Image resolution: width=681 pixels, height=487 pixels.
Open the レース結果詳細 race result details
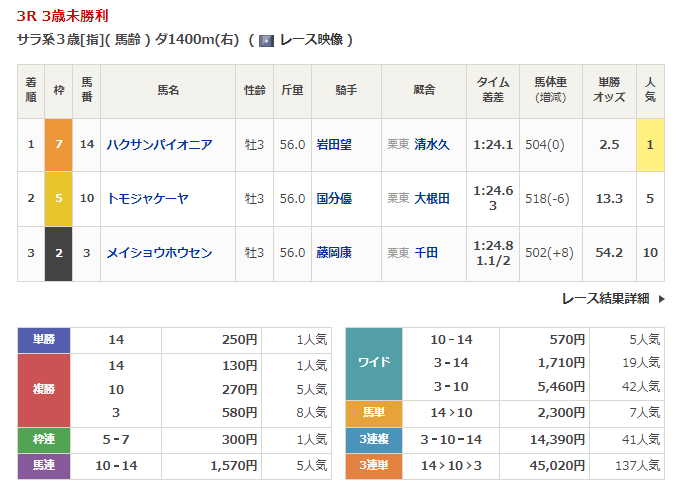click(605, 298)
